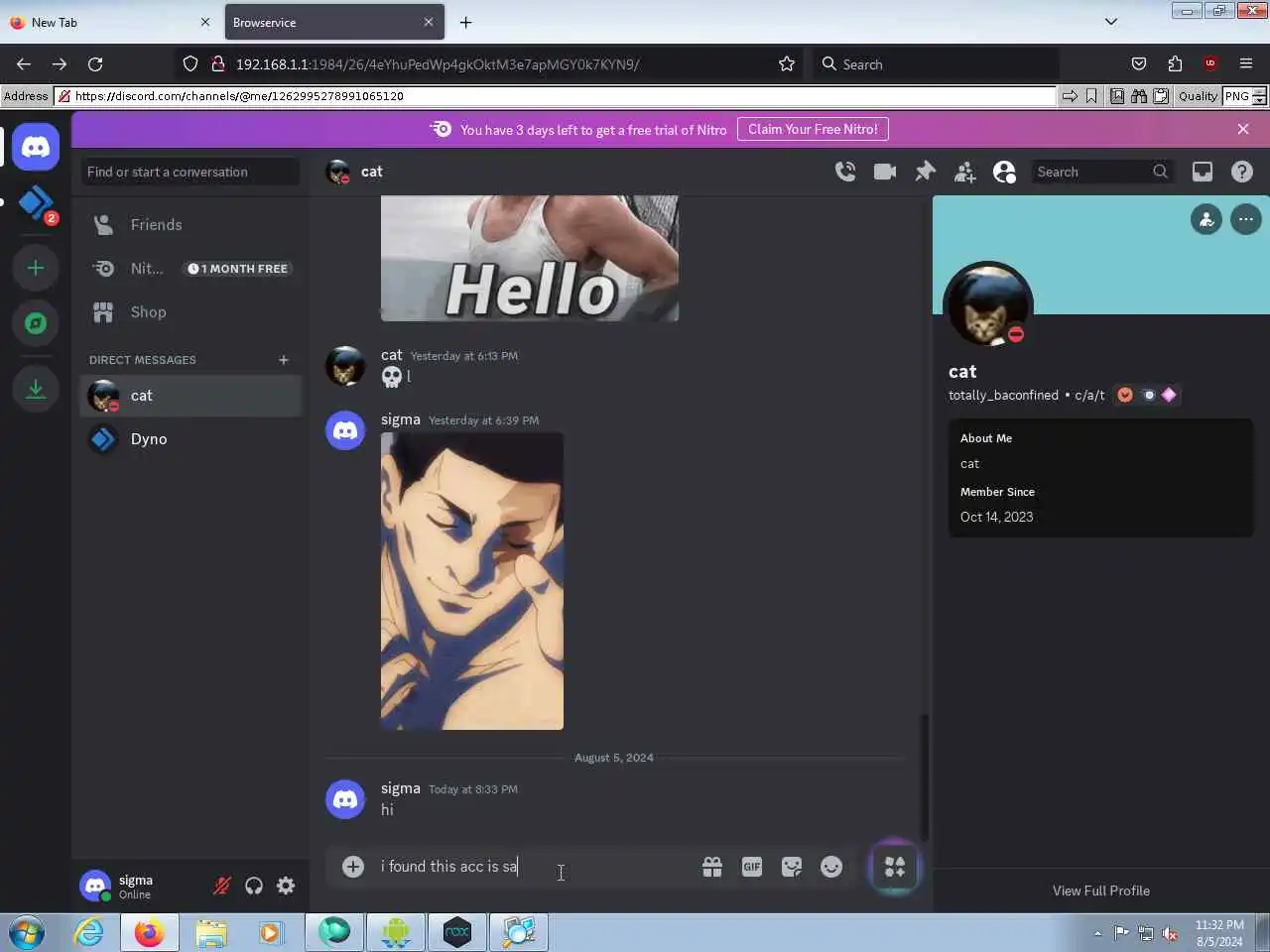This screenshot has height=952, width=1270.
Task: Open a new browser tab with plus
Action: click(x=465, y=22)
